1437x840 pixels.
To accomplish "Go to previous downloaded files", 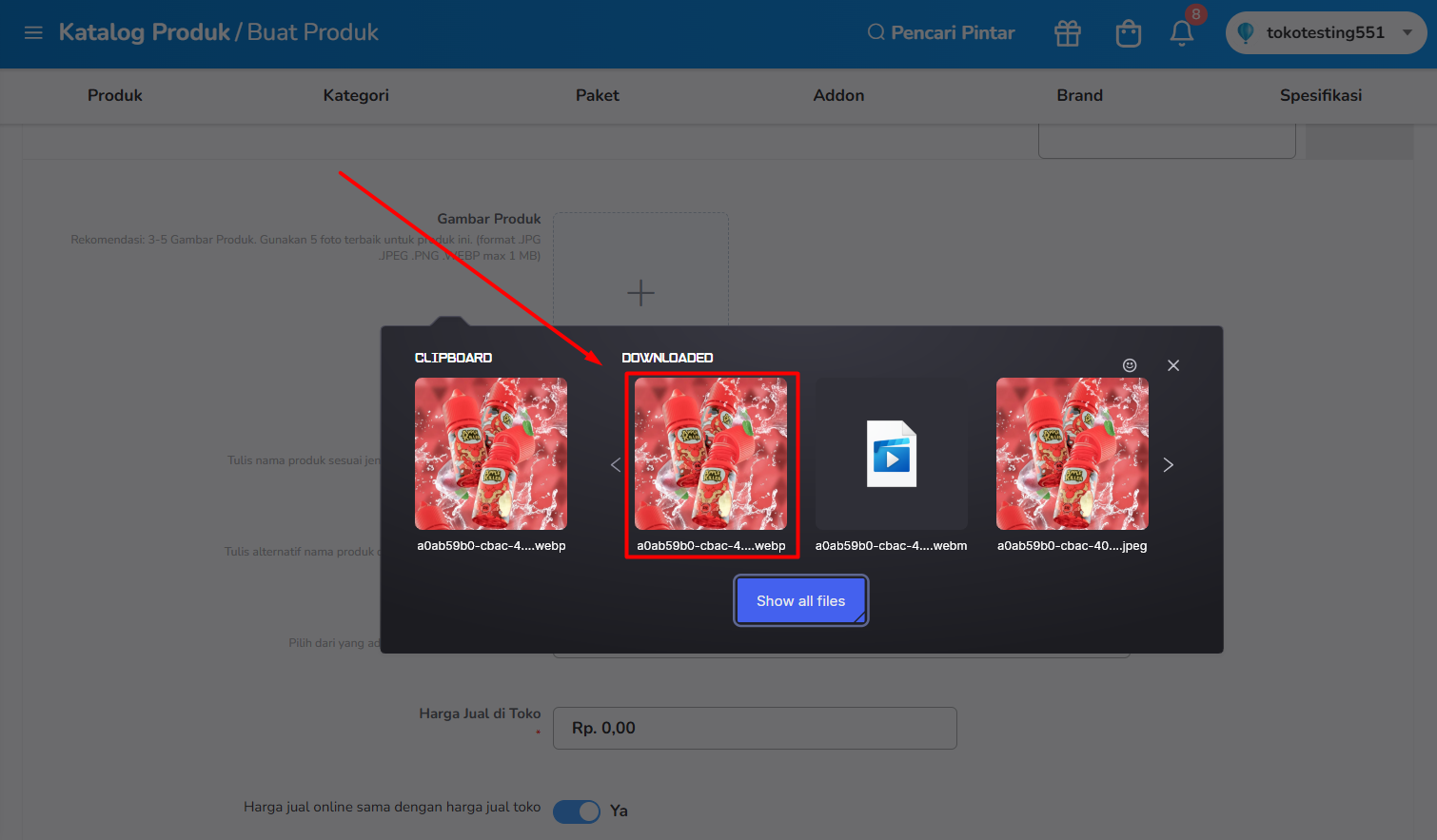I will point(615,464).
